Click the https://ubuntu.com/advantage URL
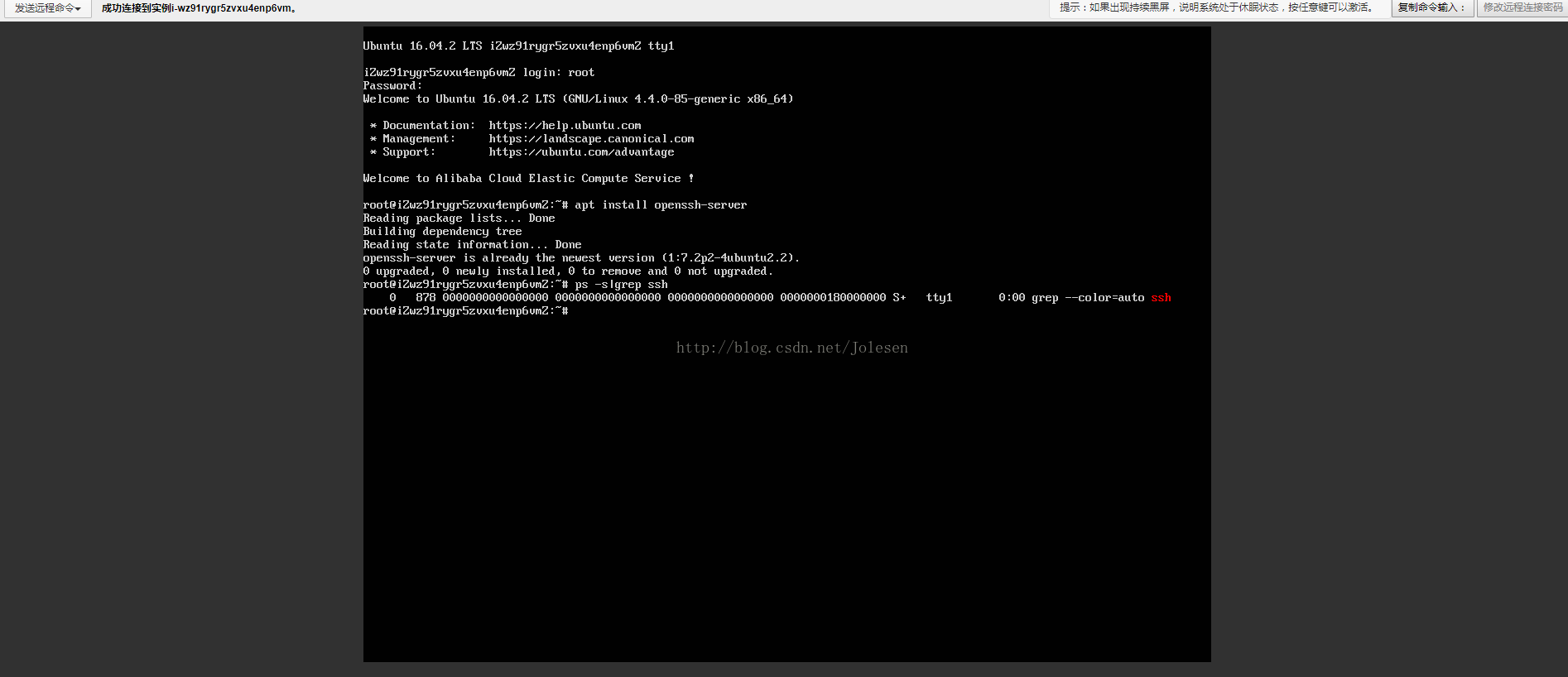The image size is (1568, 677). coord(581,152)
